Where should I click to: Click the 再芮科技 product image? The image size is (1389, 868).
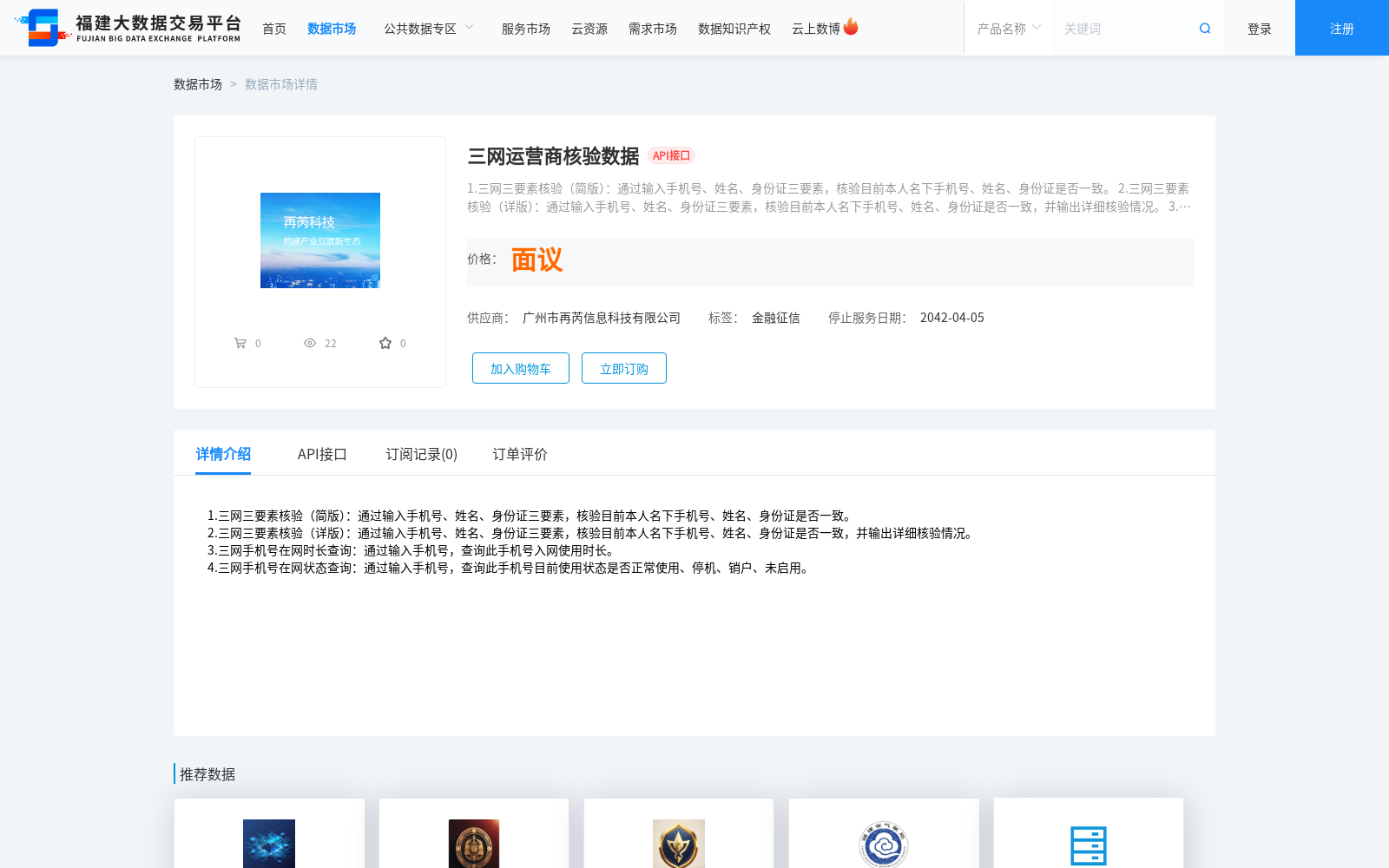coord(320,240)
